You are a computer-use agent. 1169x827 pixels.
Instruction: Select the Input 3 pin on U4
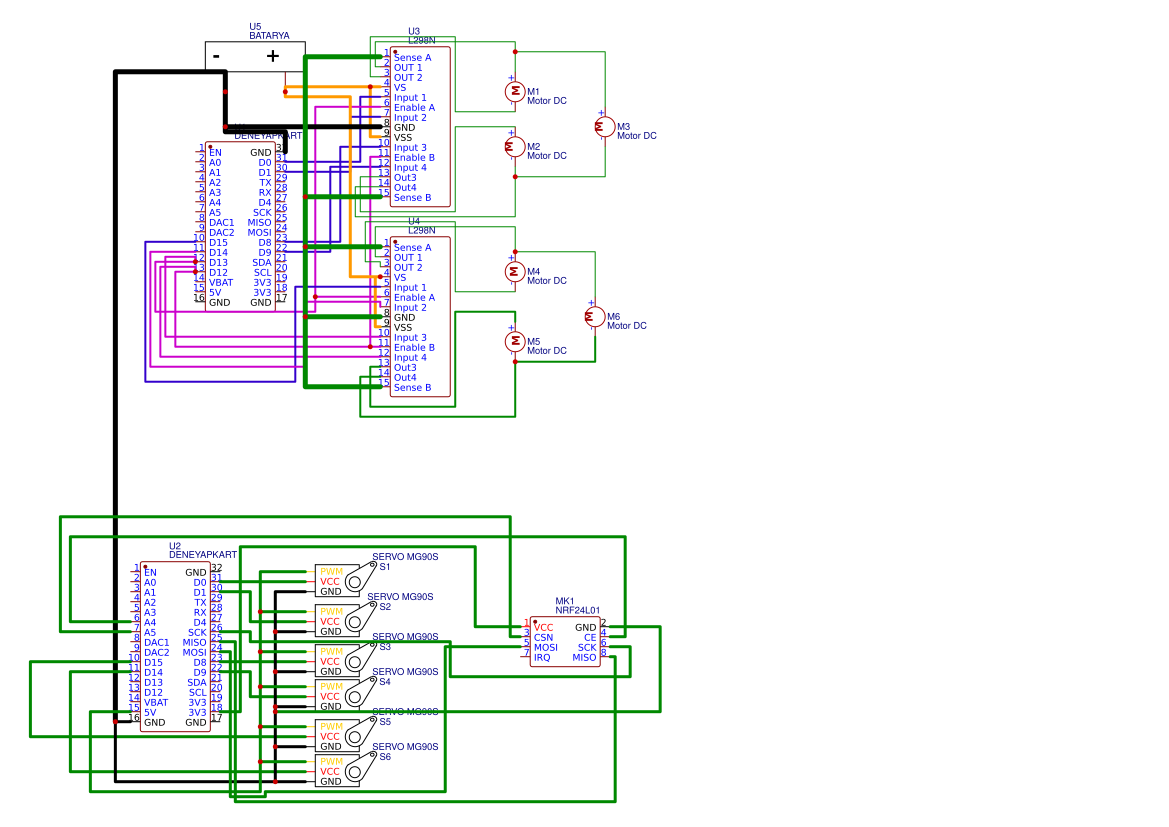[410, 338]
